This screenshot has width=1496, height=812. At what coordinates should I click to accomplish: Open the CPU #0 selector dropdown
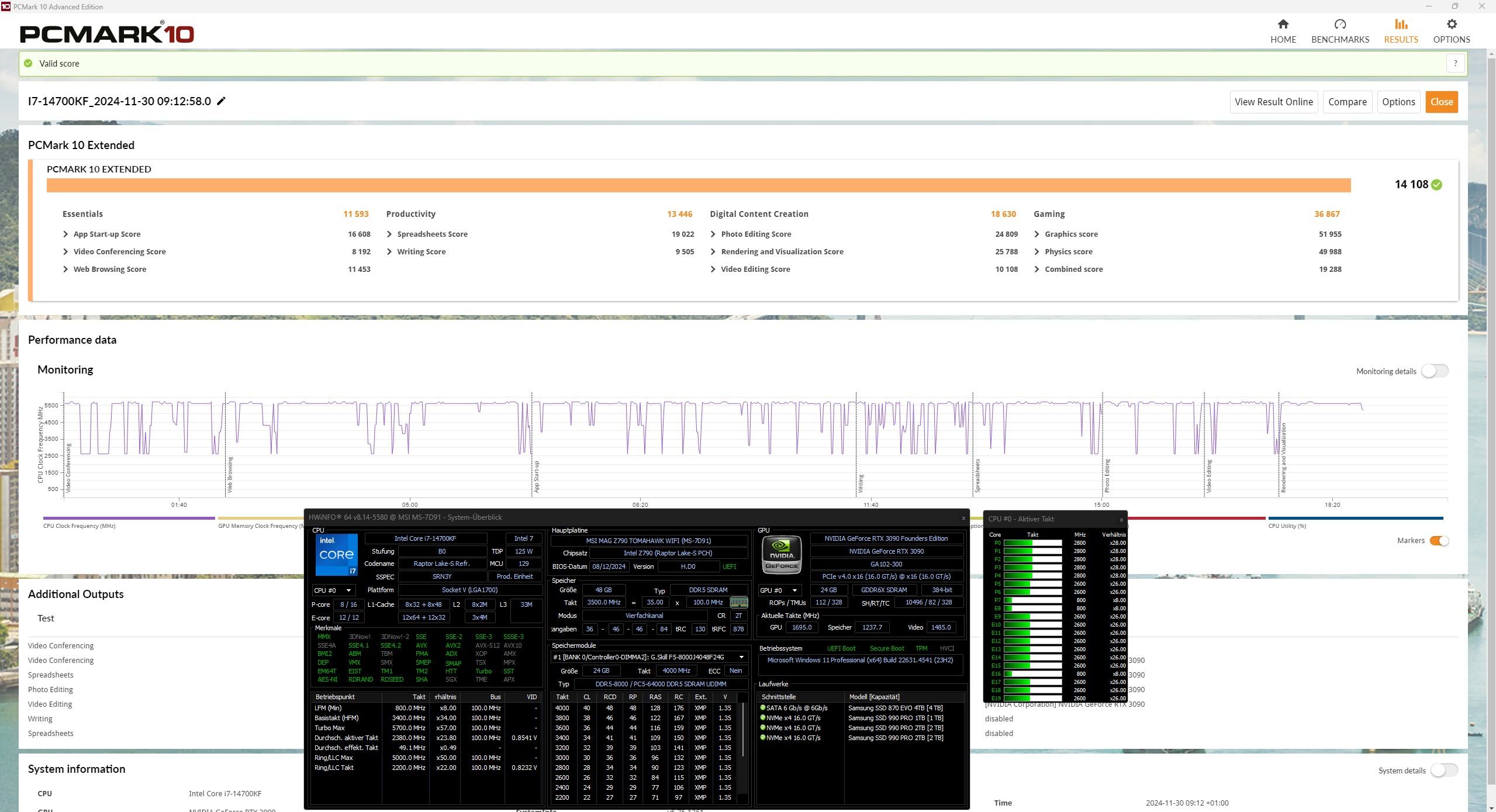click(x=332, y=590)
